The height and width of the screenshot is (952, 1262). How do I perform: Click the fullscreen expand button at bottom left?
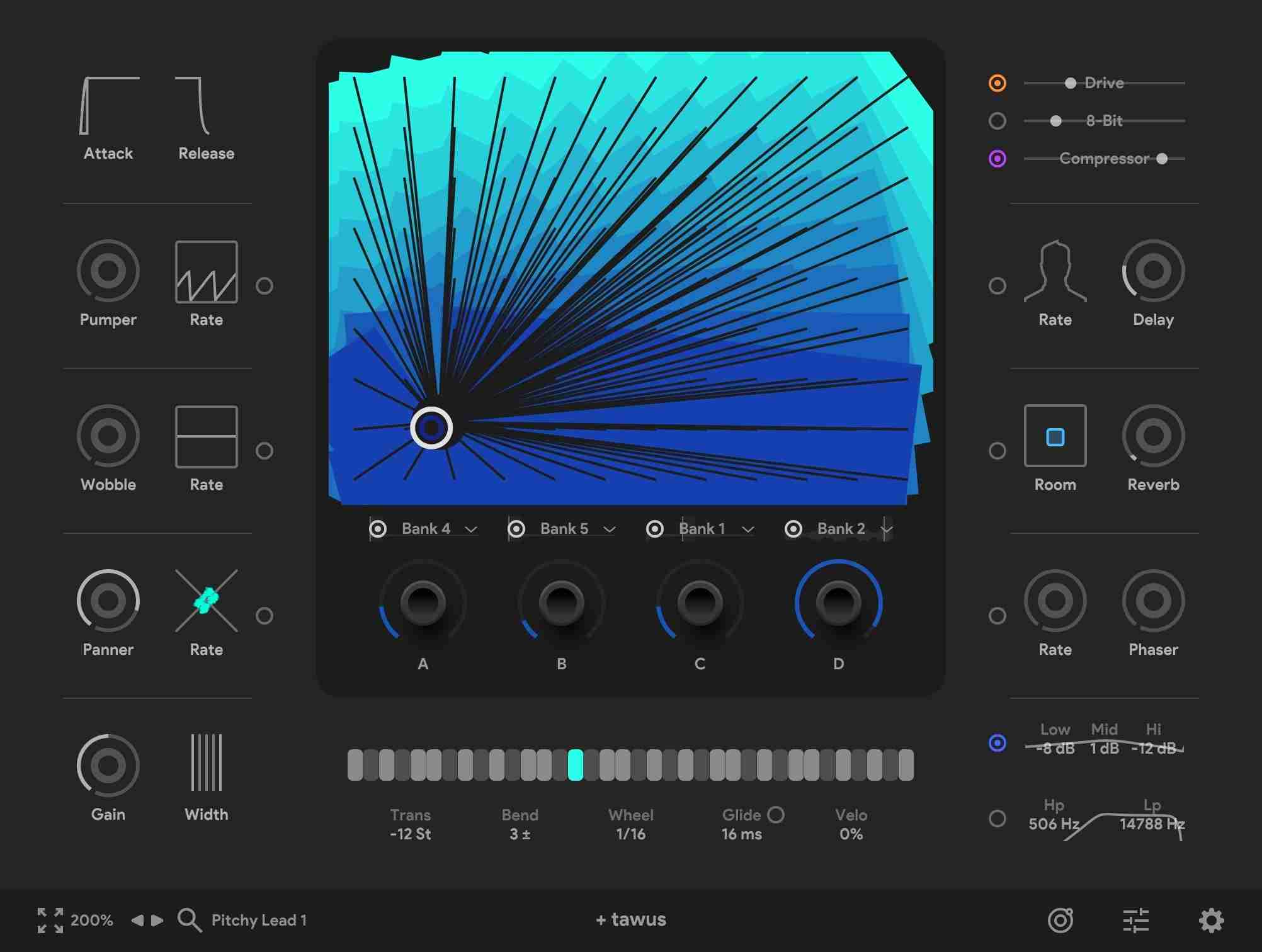click(50, 919)
